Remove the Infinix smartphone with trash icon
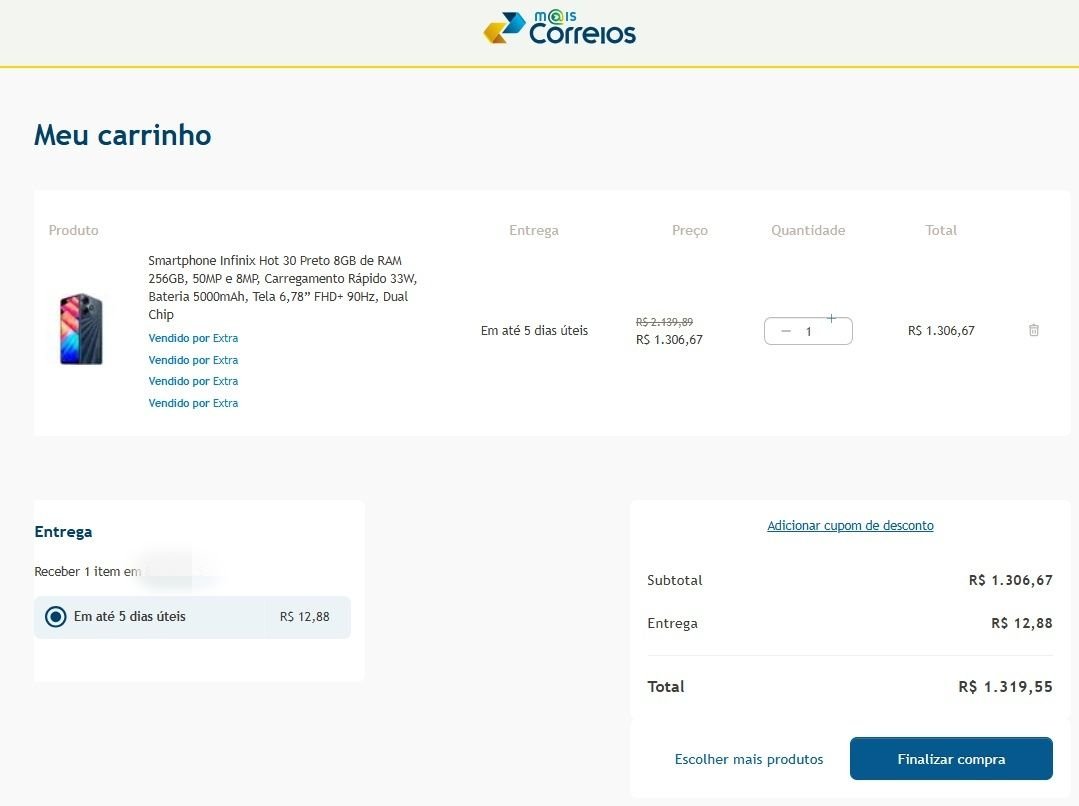 point(1034,330)
